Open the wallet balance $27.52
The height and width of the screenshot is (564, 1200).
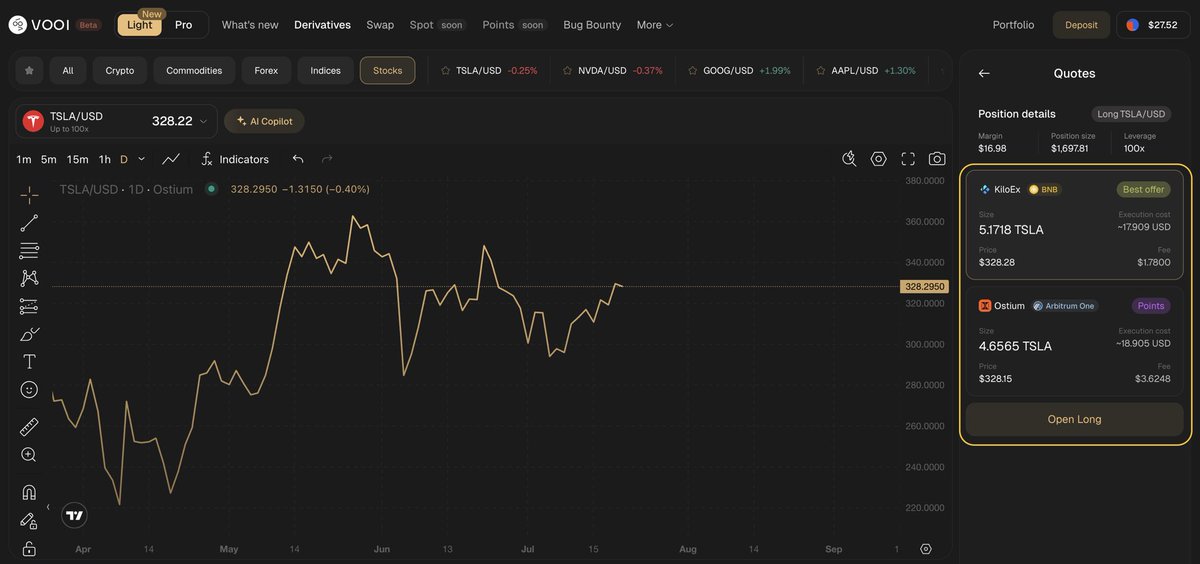pos(1153,25)
